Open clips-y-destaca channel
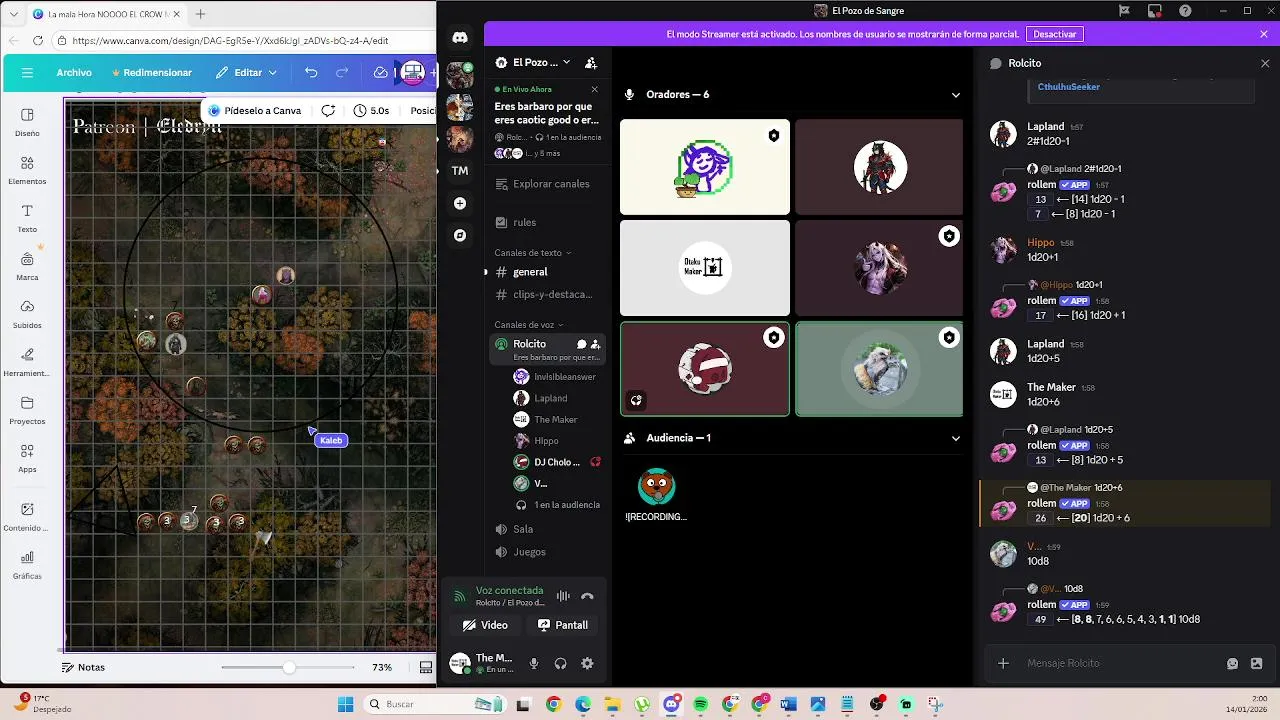 (x=548, y=295)
